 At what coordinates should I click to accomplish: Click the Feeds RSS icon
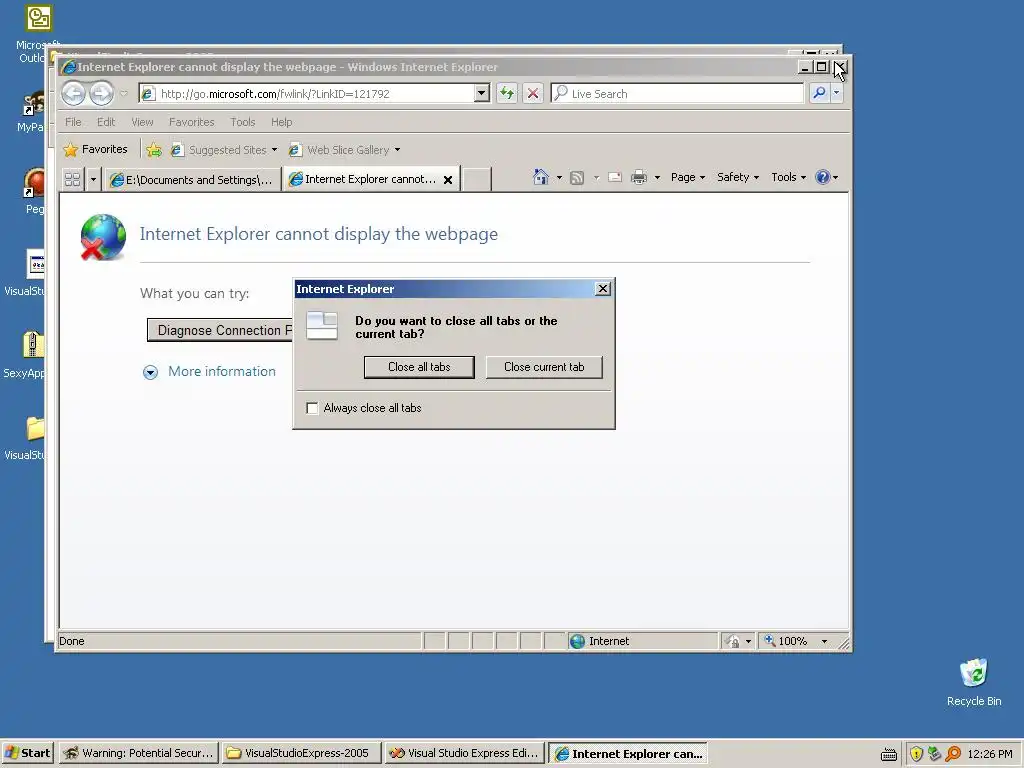tap(577, 178)
